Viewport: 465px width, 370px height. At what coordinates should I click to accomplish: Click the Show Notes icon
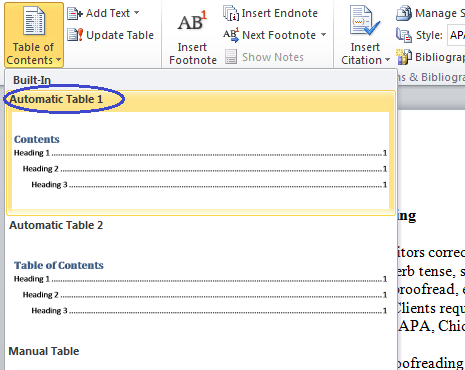(x=231, y=57)
